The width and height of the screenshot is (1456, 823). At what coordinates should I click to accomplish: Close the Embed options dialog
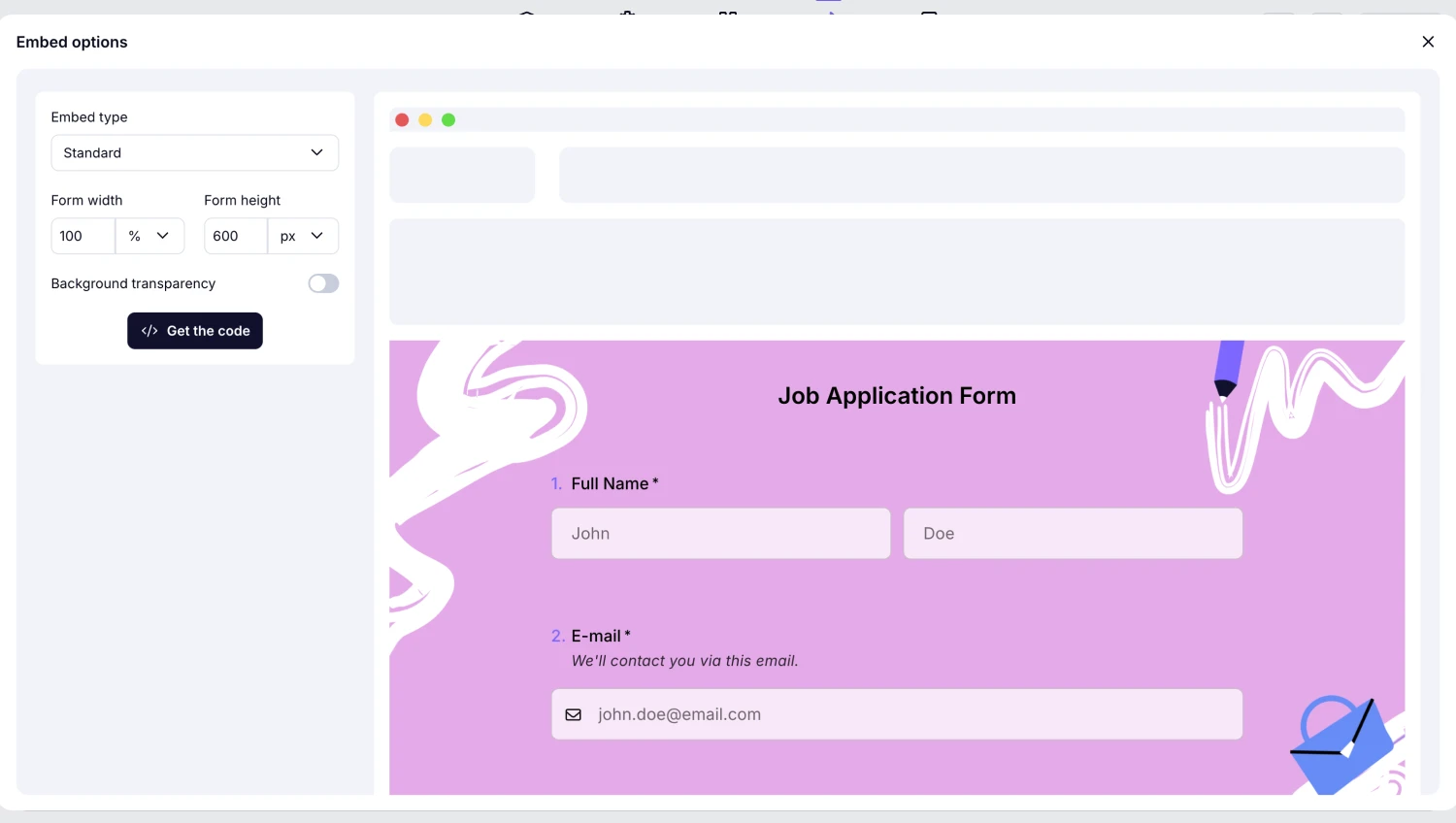tap(1428, 42)
